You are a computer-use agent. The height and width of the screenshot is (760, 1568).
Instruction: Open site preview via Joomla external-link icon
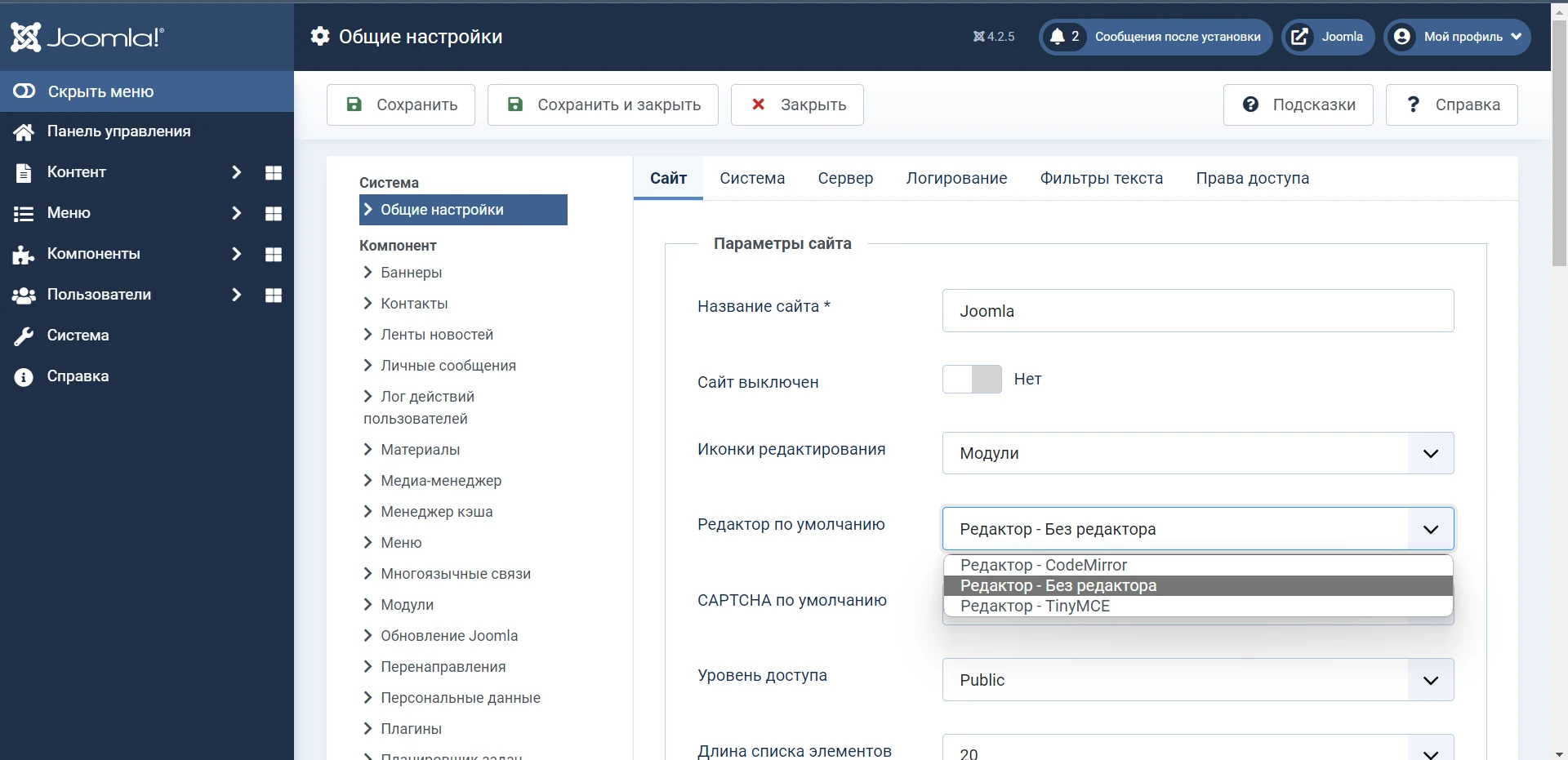pyautogui.click(x=1299, y=37)
